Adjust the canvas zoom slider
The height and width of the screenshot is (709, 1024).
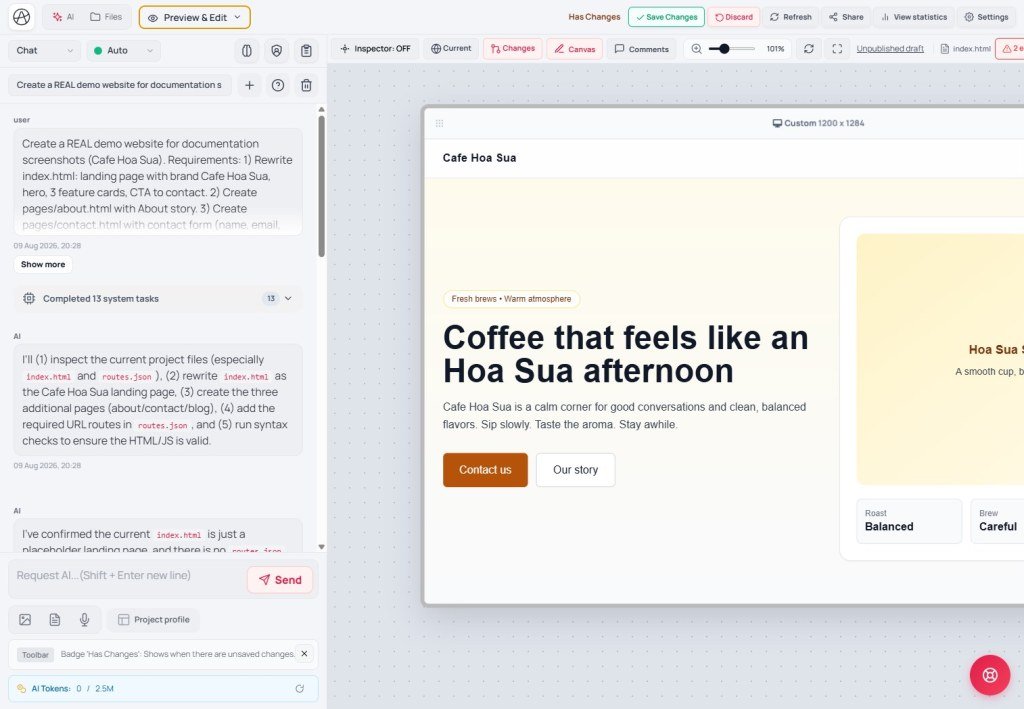(x=731, y=49)
